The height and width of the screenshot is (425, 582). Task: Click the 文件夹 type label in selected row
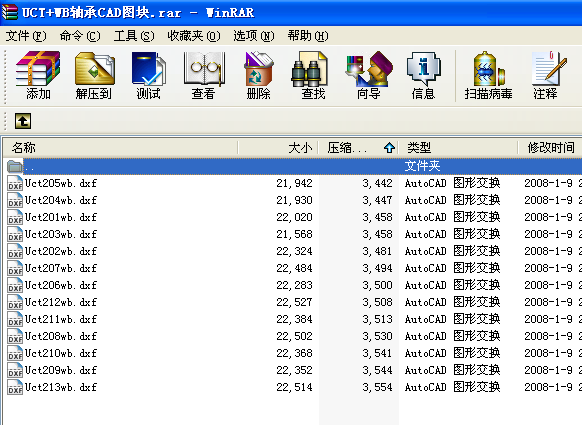(x=422, y=166)
